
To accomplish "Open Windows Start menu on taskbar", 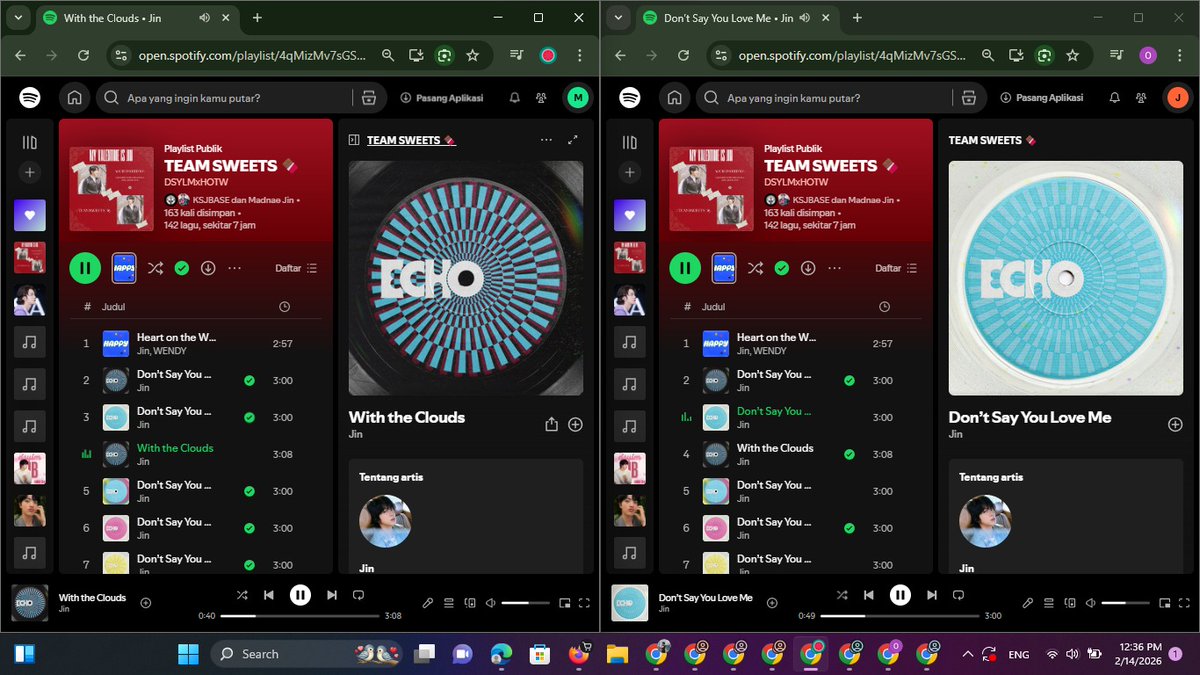I will click(187, 654).
